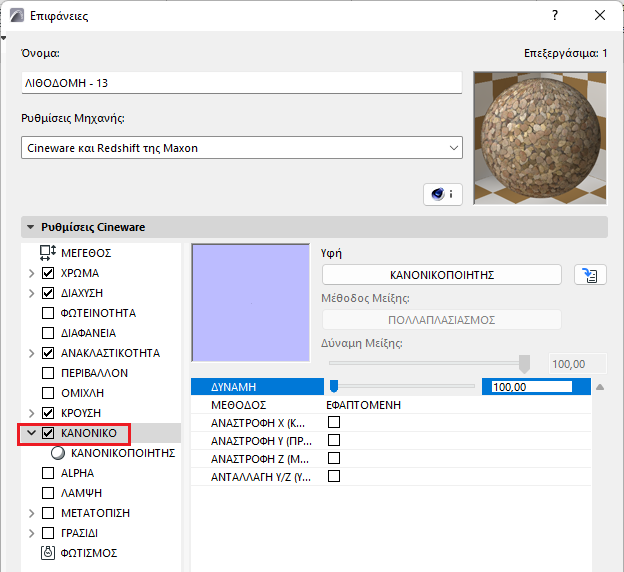Viewport: 624px width, 572px height.
Task: Click the ΔΥΝΑΜΗ value field 100,00
Action: tap(532, 387)
